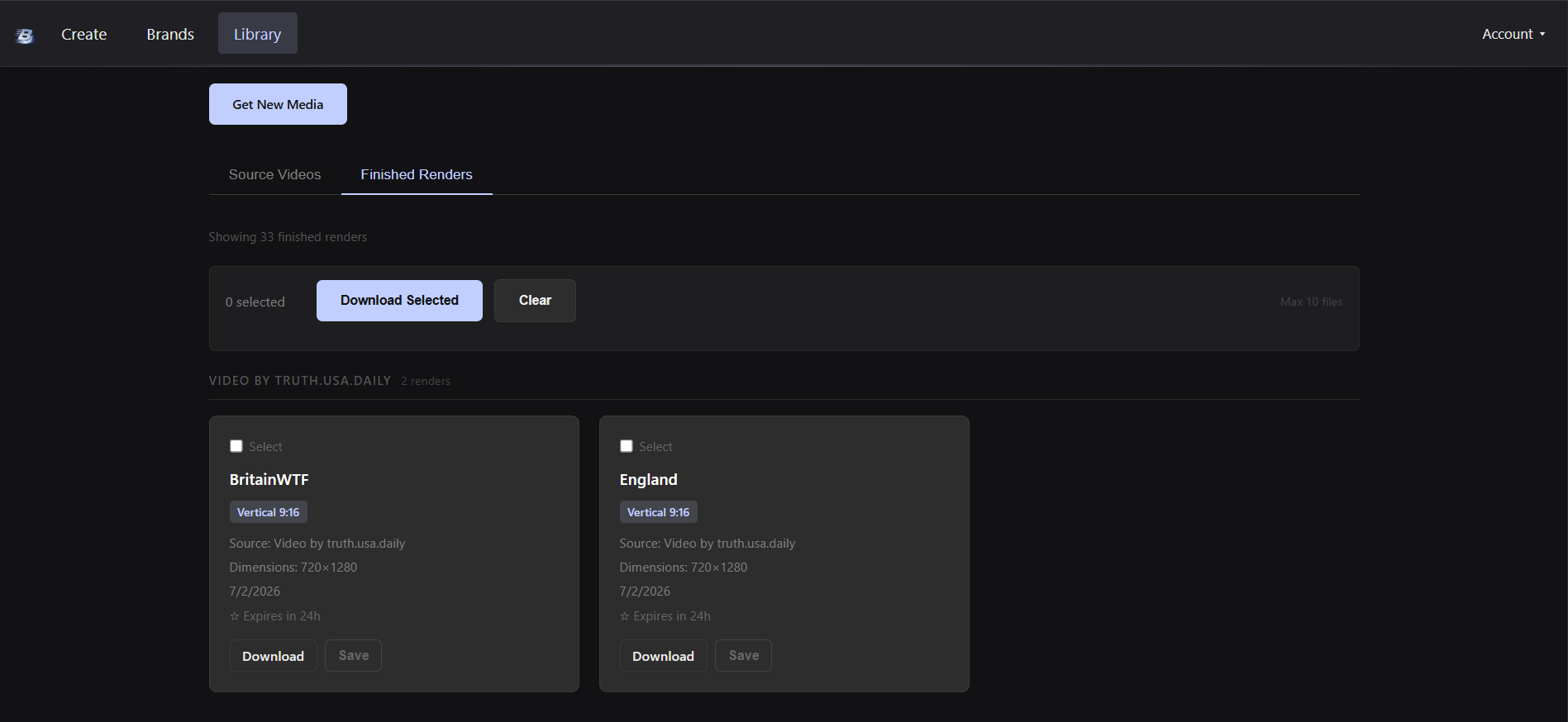Download the BritainWTF render
This screenshot has width=1568, height=722.
click(273, 656)
